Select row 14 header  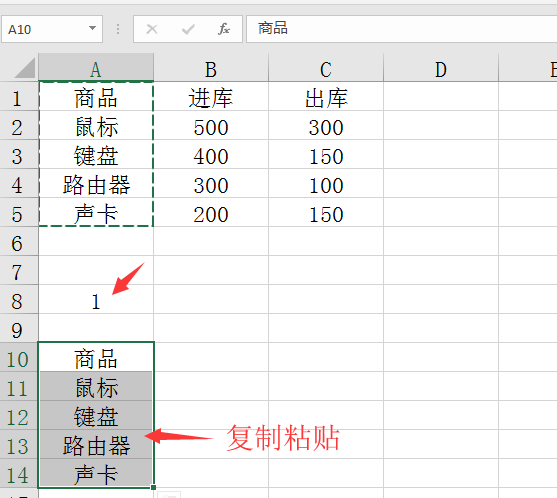pyautogui.click(x=18, y=474)
